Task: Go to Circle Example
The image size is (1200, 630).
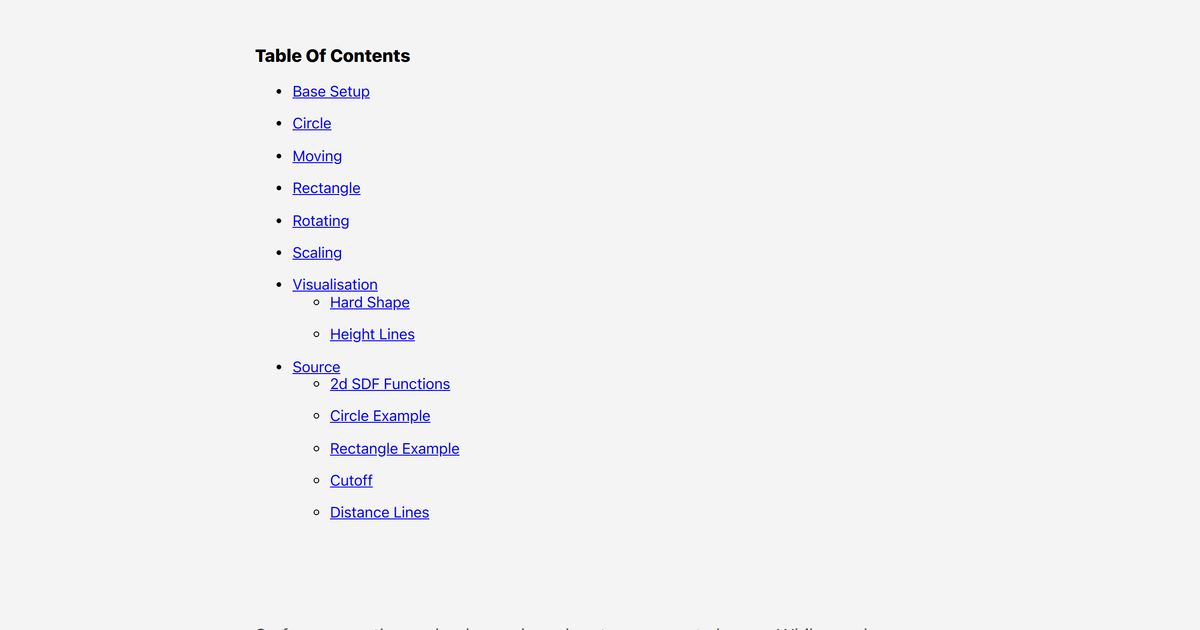Action: point(380,416)
